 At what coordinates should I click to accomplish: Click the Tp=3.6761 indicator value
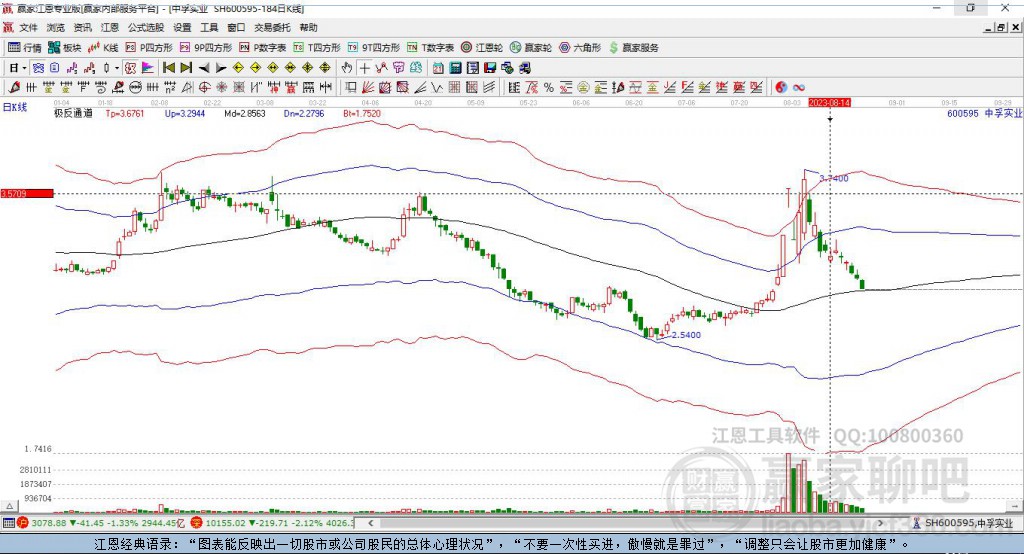point(124,113)
